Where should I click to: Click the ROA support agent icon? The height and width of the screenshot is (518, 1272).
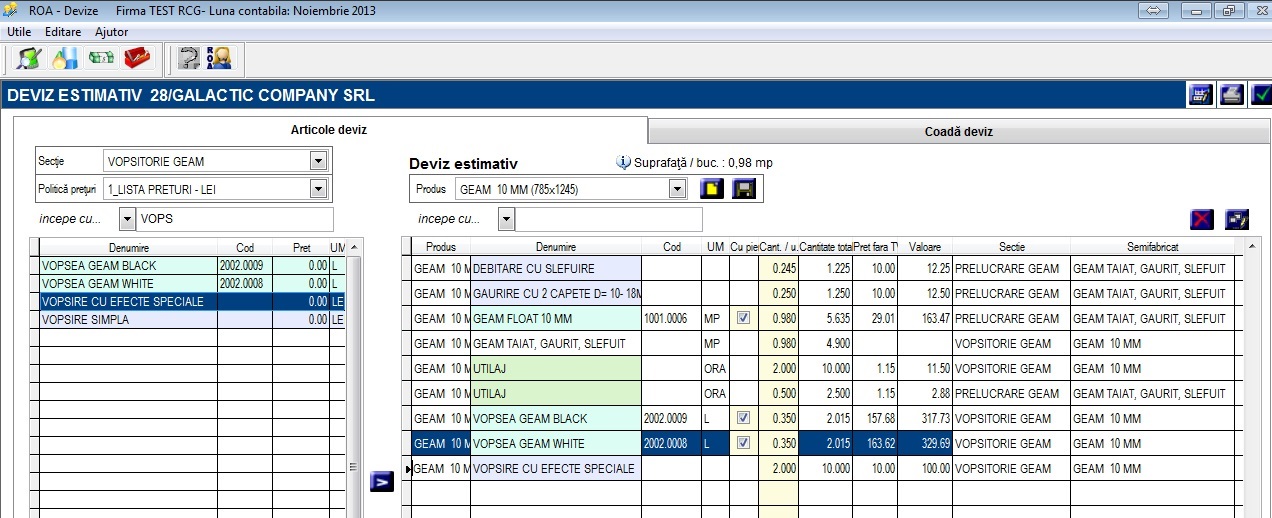pos(219,59)
